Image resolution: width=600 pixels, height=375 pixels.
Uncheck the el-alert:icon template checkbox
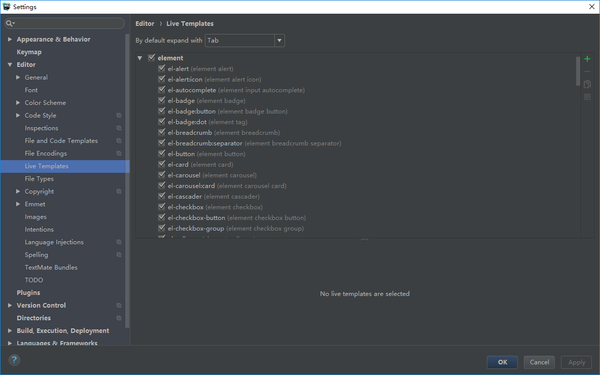pyautogui.click(x=161, y=79)
